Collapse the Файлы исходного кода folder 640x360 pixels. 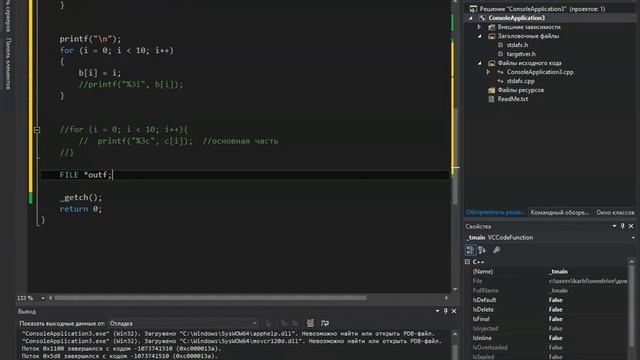tap(480, 63)
